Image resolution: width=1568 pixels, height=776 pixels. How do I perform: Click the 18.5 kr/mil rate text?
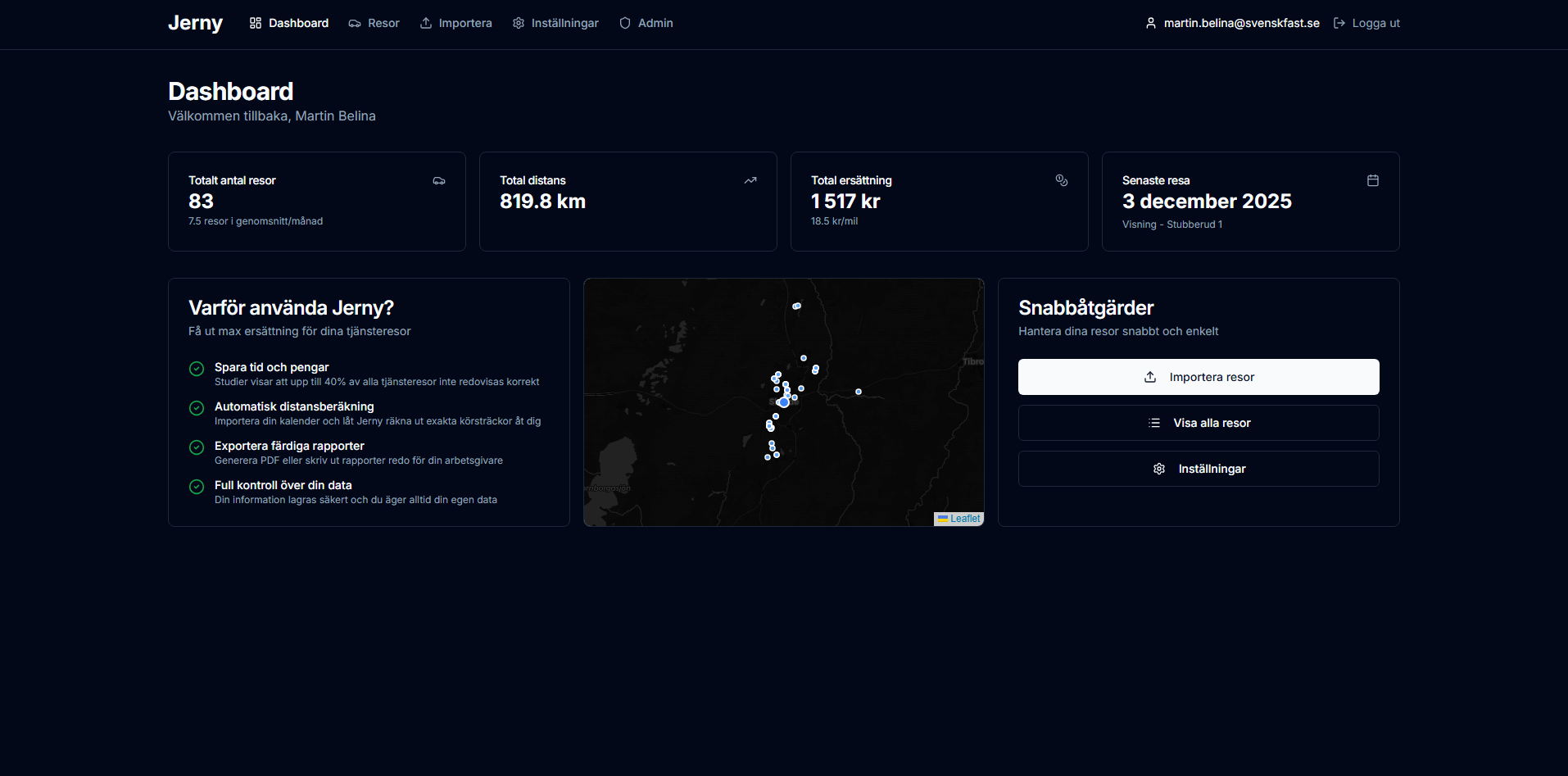(x=834, y=221)
